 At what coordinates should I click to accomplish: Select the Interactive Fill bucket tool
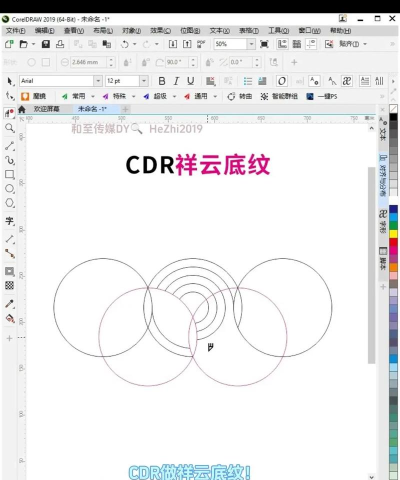tap(10, 319)
